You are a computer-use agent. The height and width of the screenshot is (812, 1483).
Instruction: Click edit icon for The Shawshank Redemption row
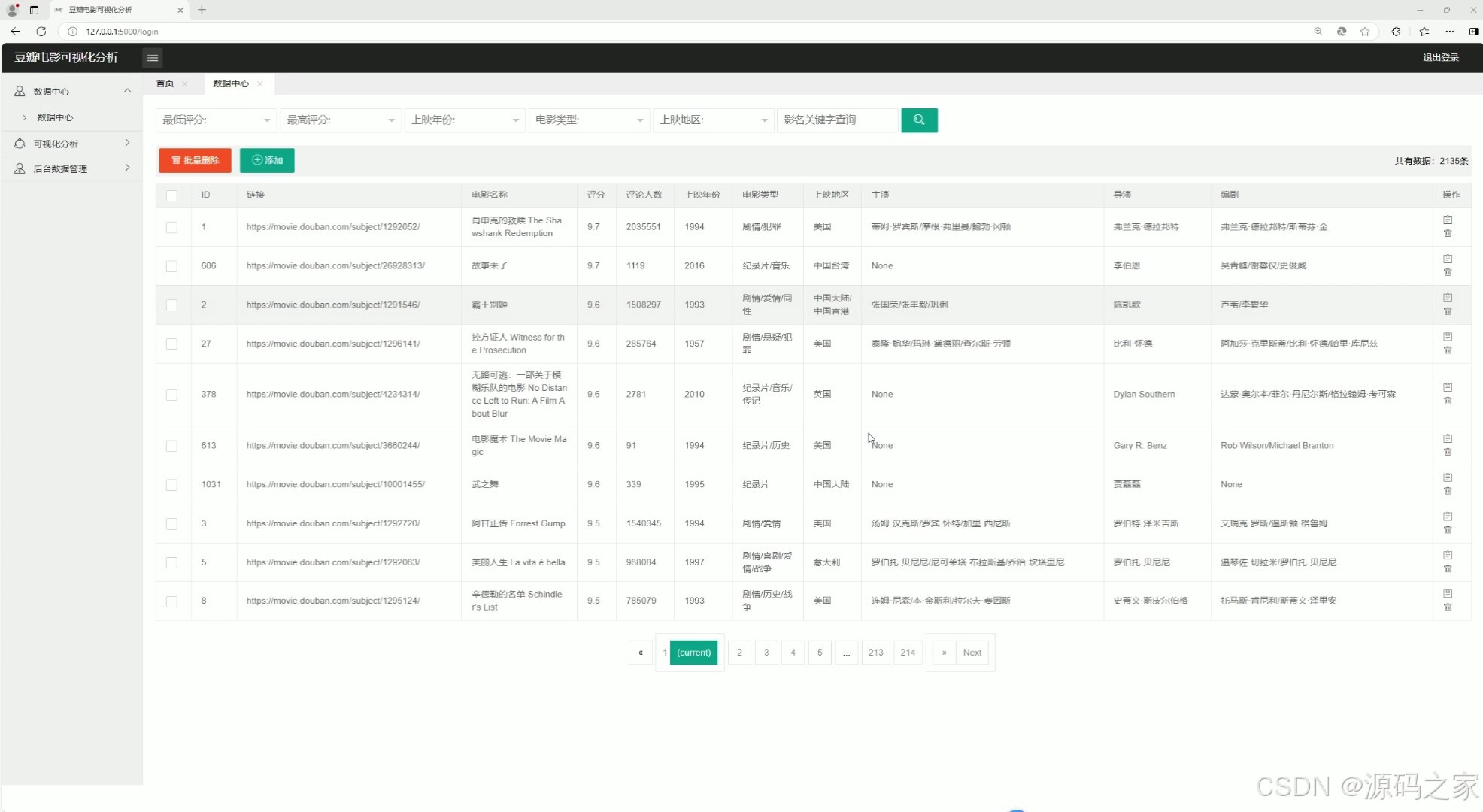point(1447,220)
